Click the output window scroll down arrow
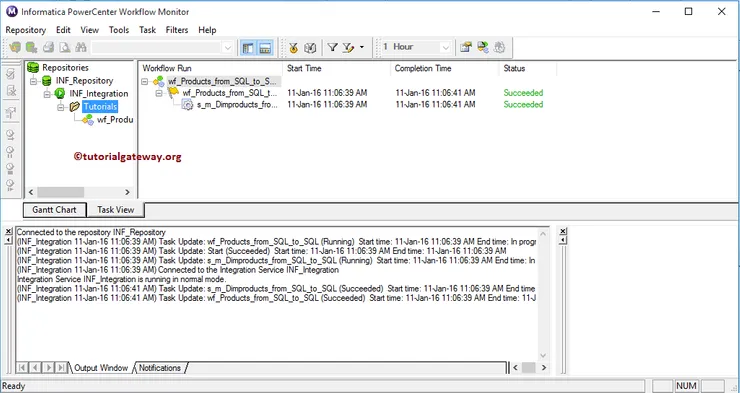The width and height of the screenshot is (740, 393). [543, 355]
